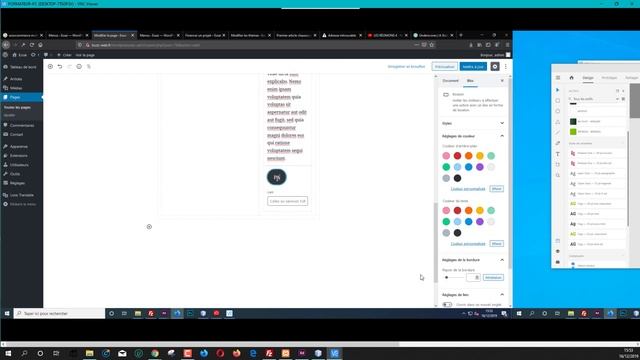Click the border radius number field
640x360 pixels.
(473, 278)
